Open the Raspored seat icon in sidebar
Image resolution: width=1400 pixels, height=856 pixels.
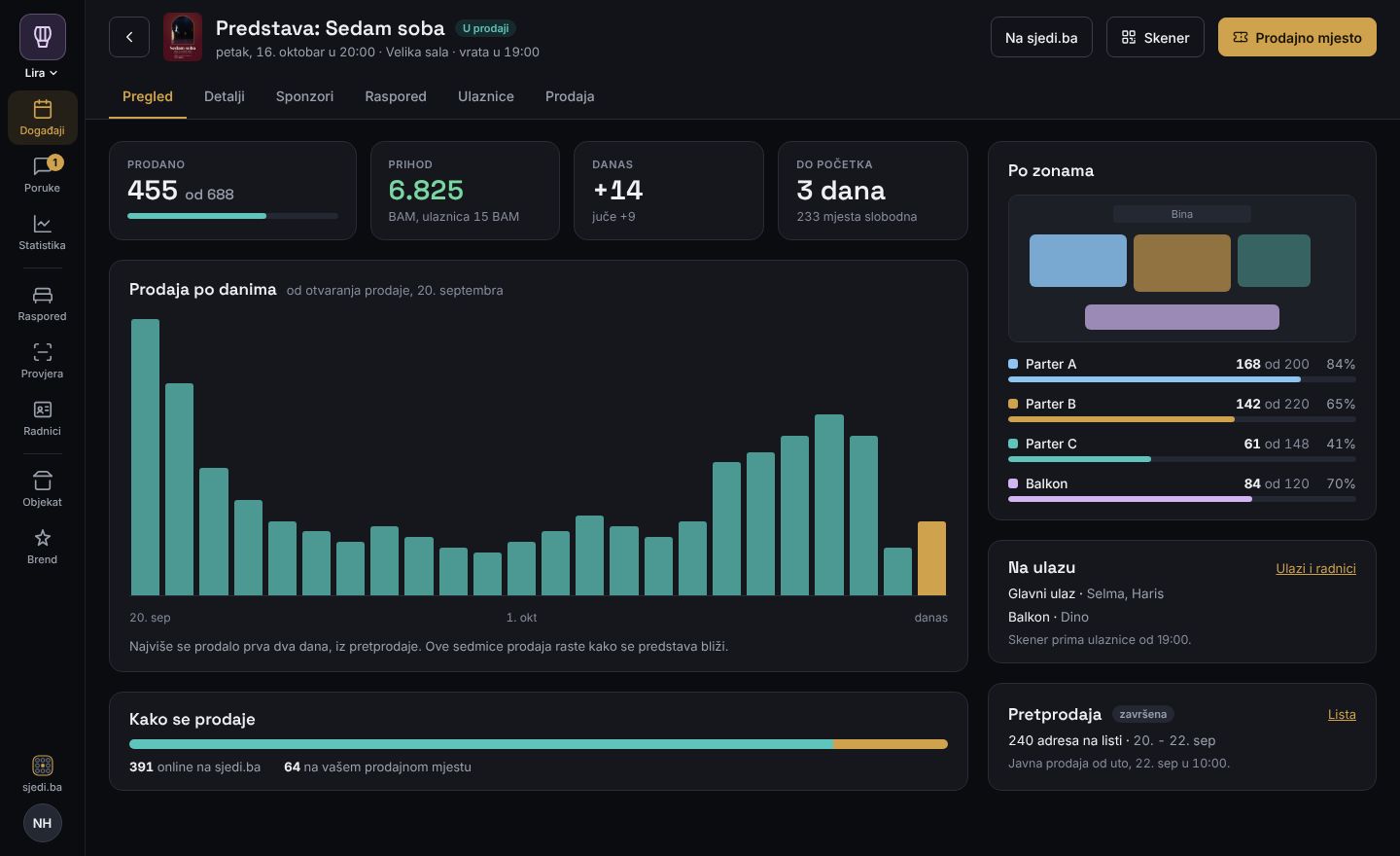pos(42,303)
